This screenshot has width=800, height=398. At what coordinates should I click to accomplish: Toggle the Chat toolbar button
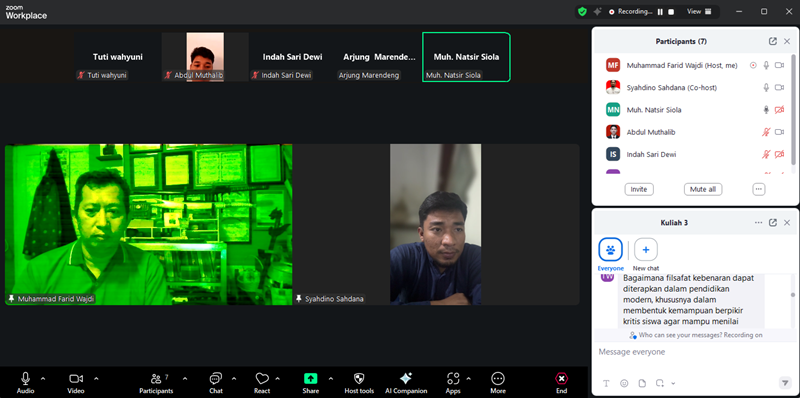(x=216, y=383)
